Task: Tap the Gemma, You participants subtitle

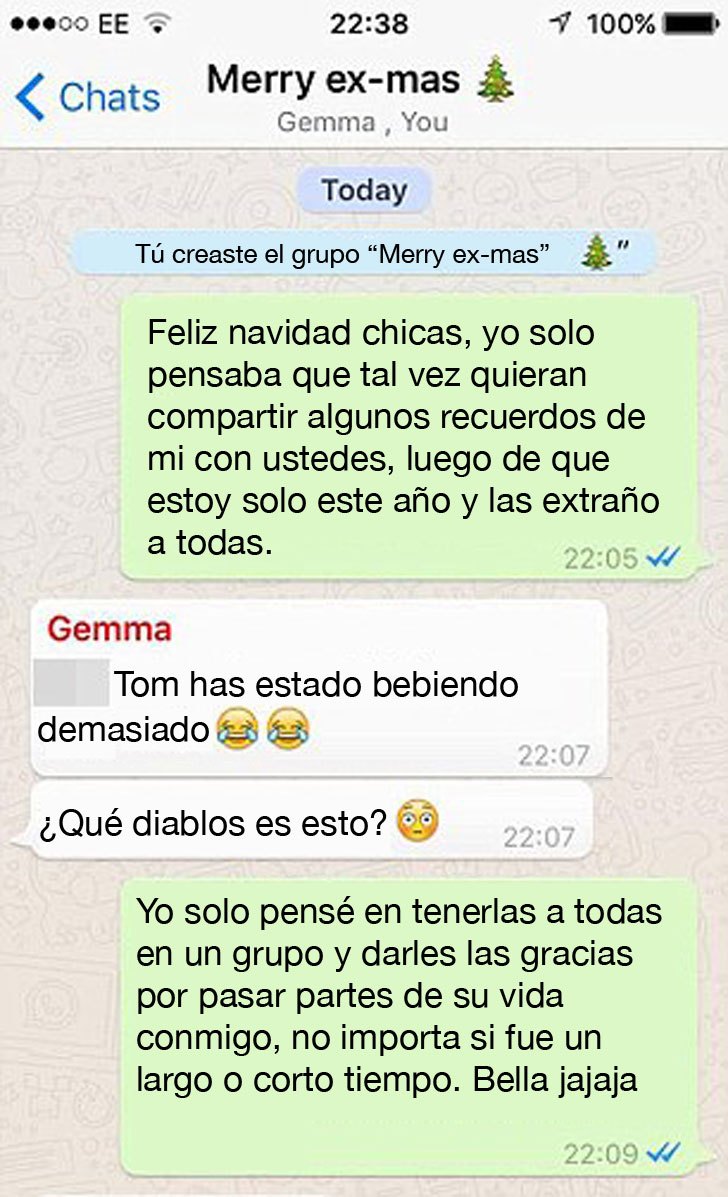Action: (x=362, y=121)
